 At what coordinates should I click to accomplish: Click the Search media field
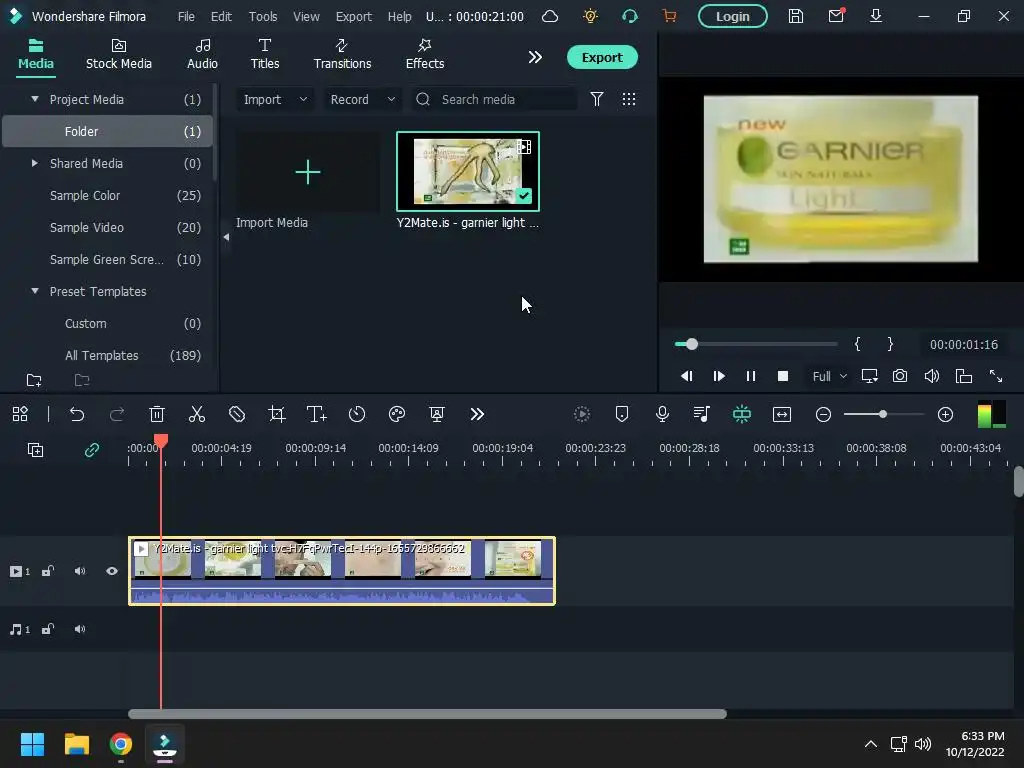point(493,99)
